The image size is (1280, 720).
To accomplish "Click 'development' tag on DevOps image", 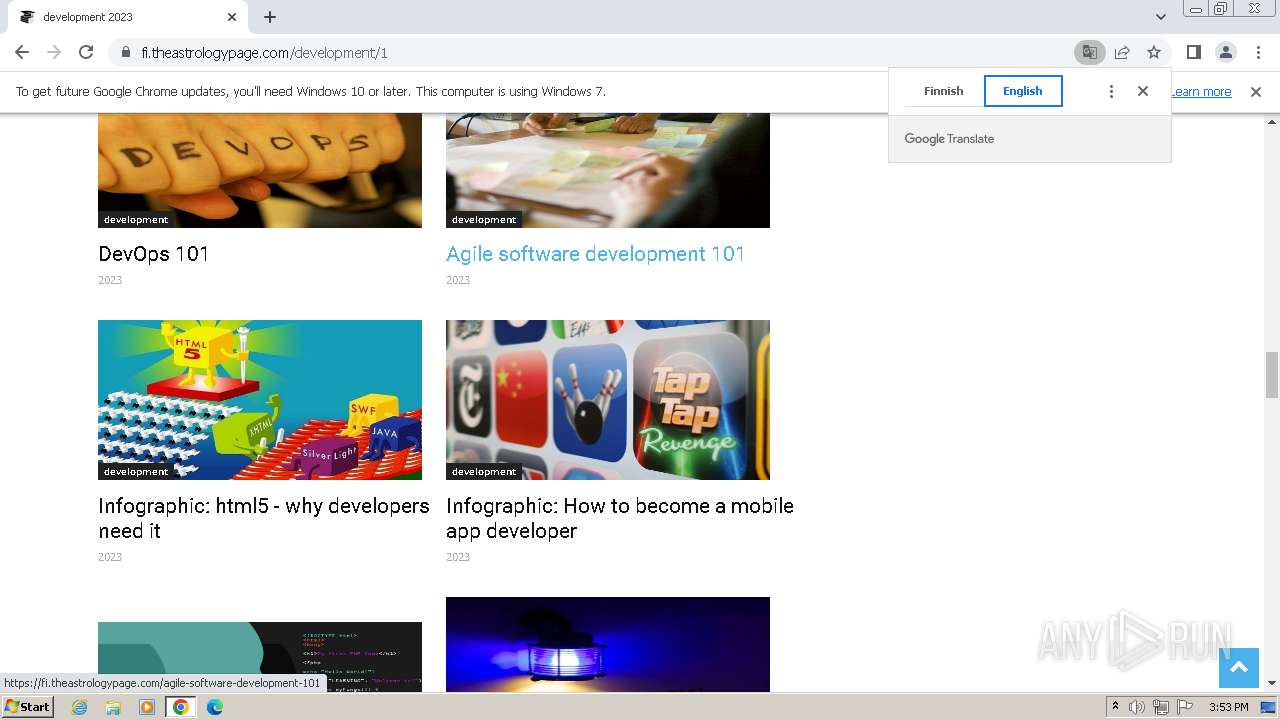I will (x=136, y=220).
